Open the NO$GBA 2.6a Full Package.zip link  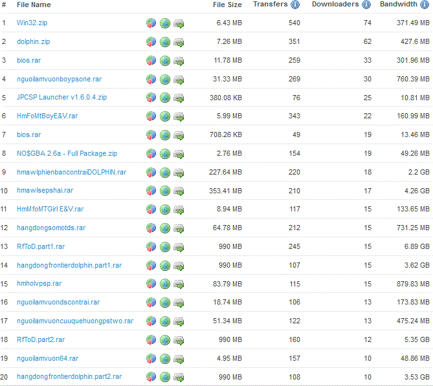(67, 153)
